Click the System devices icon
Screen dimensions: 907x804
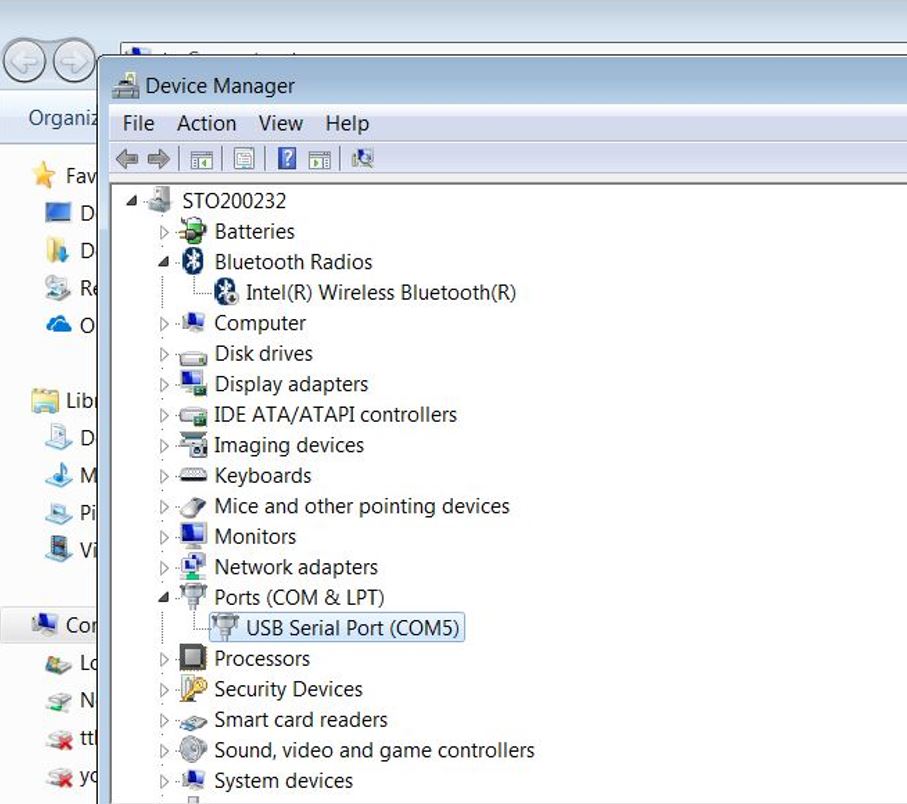(193, 780)
